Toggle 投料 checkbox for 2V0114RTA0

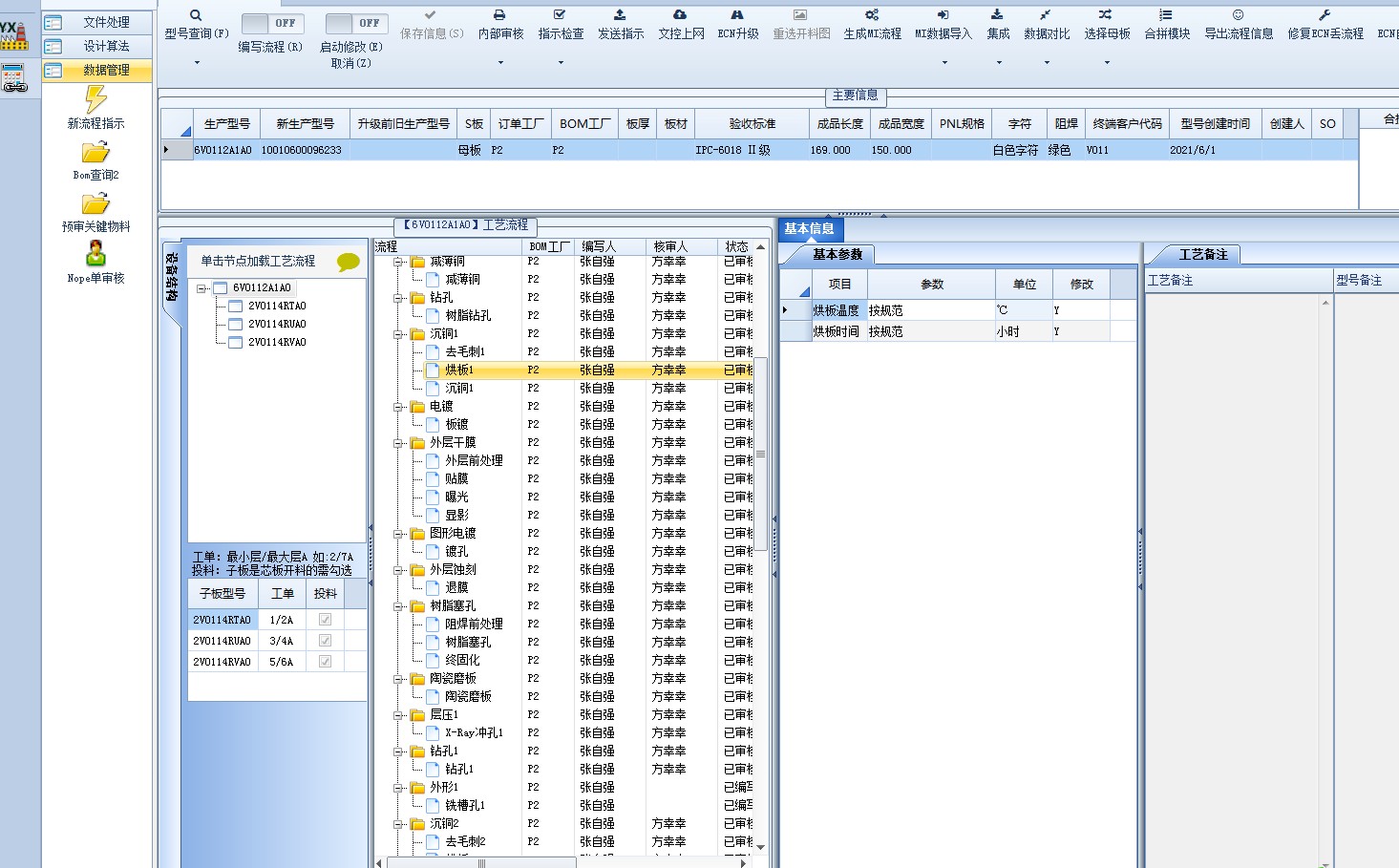click(325, 620)
